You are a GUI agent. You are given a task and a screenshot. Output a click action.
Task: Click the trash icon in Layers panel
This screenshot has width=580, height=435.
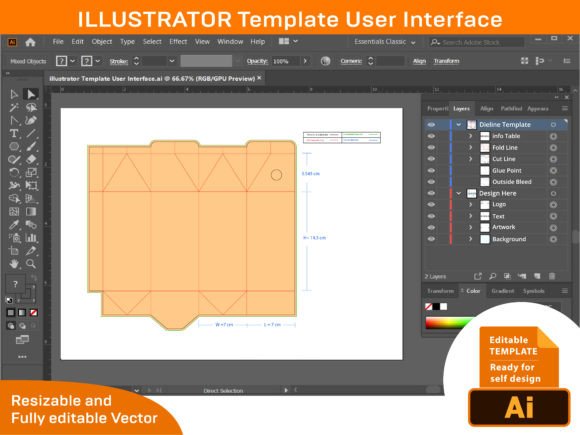tap(552, 276)
